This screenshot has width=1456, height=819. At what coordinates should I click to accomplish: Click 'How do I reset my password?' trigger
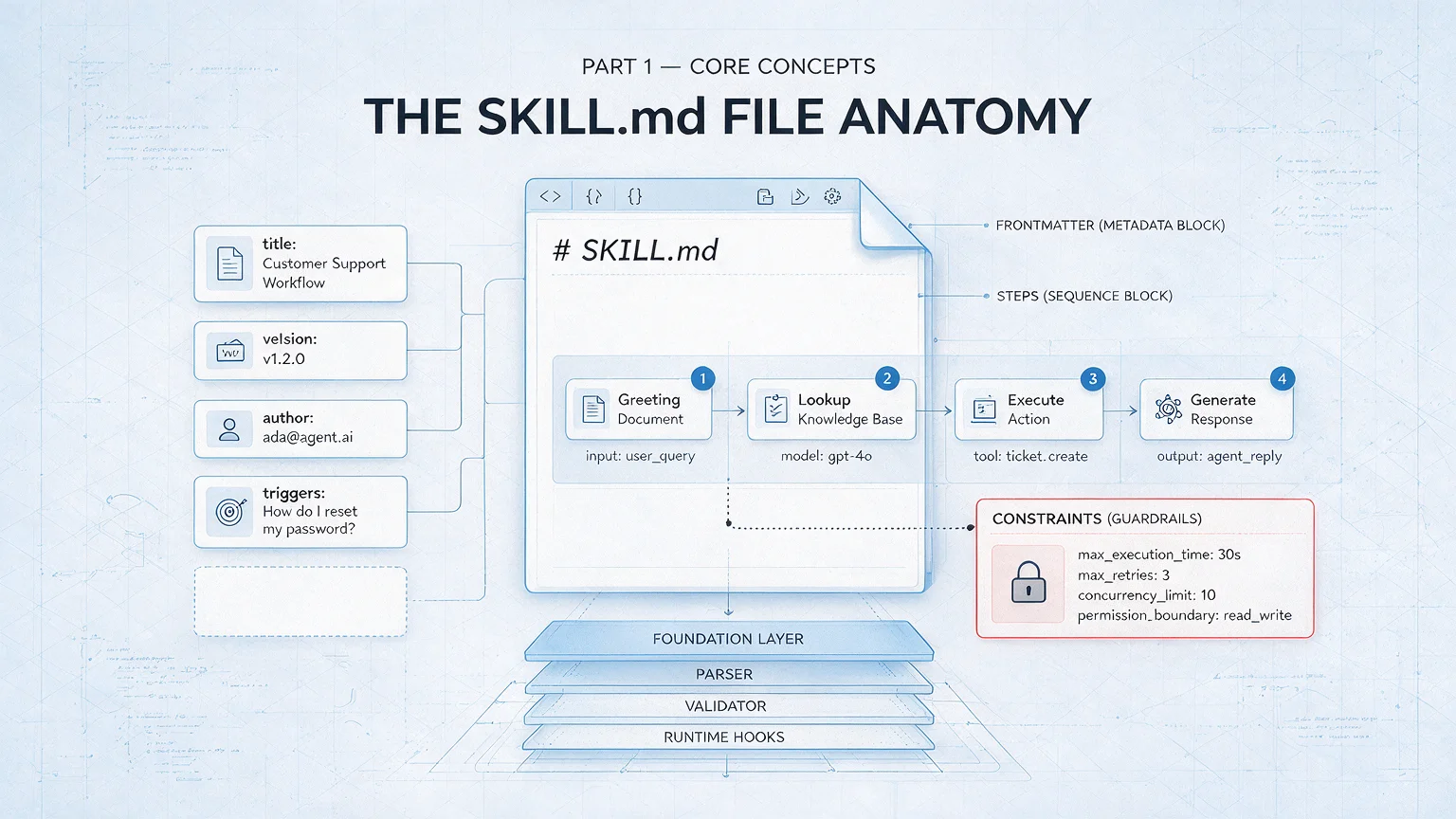[x=310, y=520]
